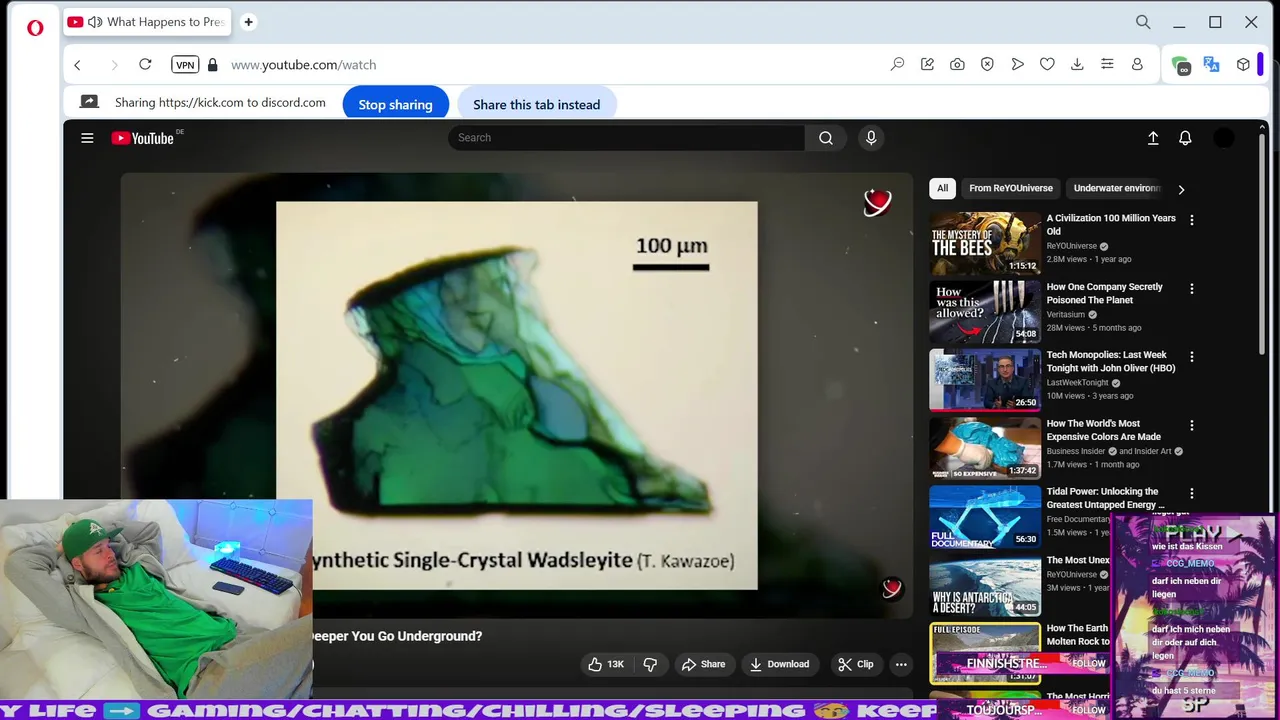Screen dimensions: 1280x720
Task: Open more actions menu under video
Action: [901, 664]
